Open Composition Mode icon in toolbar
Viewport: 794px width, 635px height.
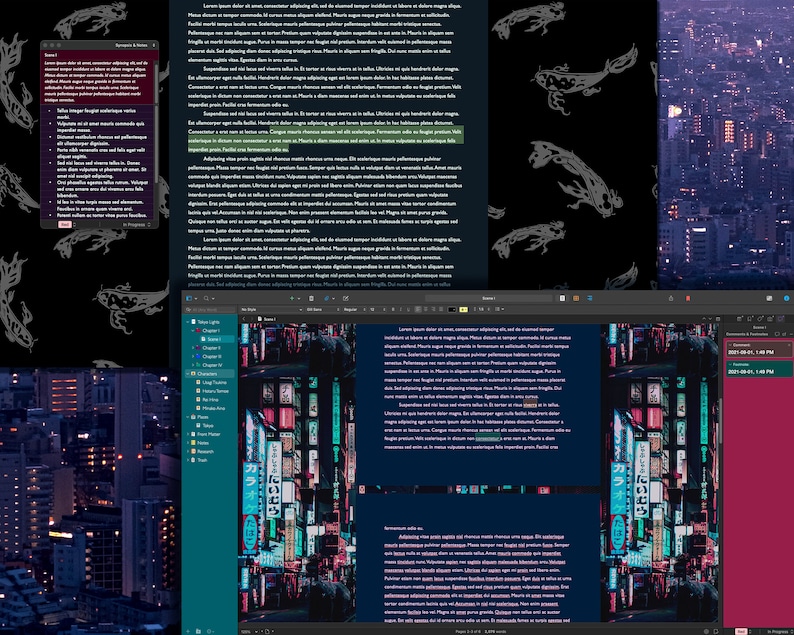769,298
